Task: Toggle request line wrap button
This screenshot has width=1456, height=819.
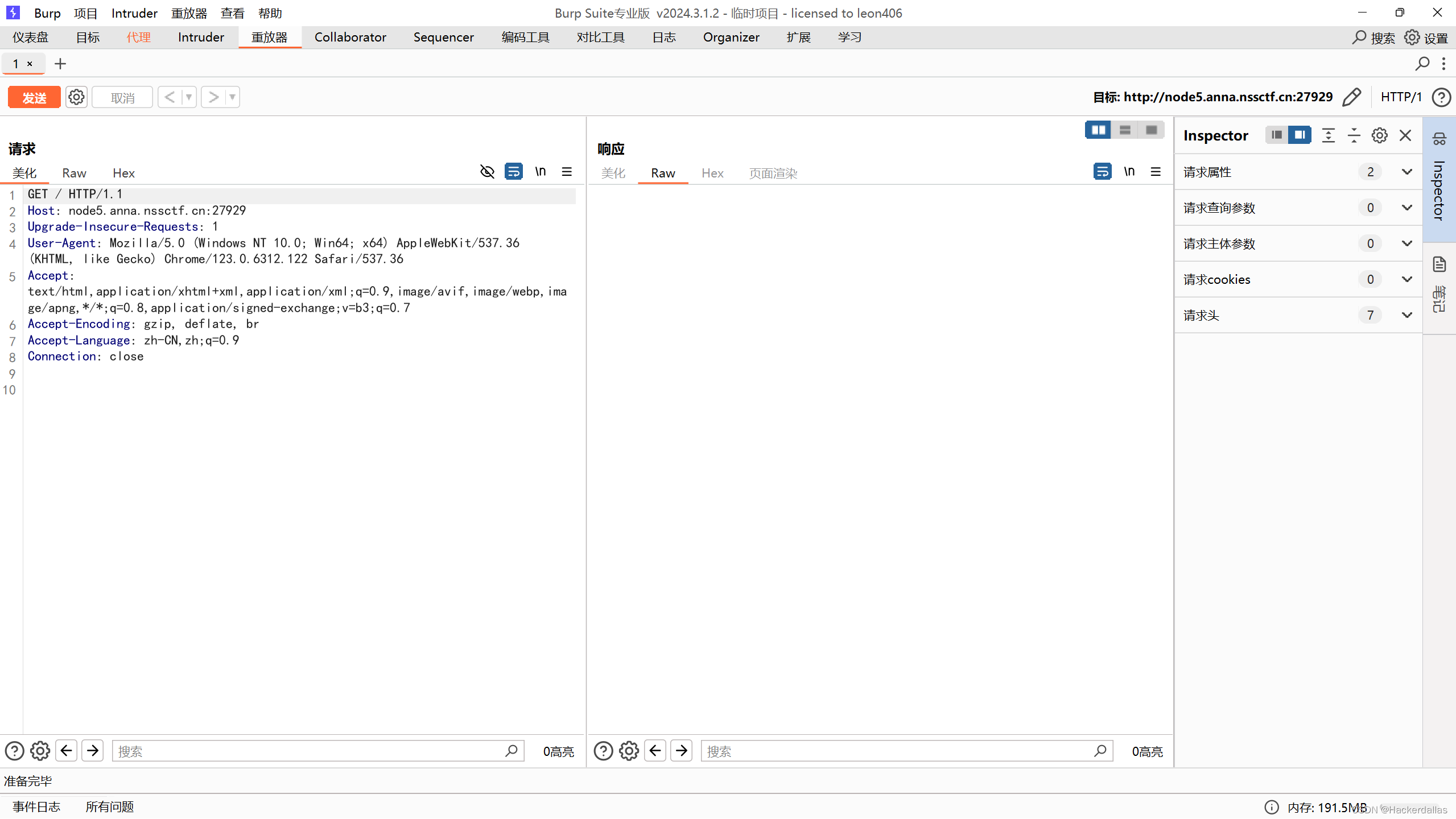Action: point(513,172)
